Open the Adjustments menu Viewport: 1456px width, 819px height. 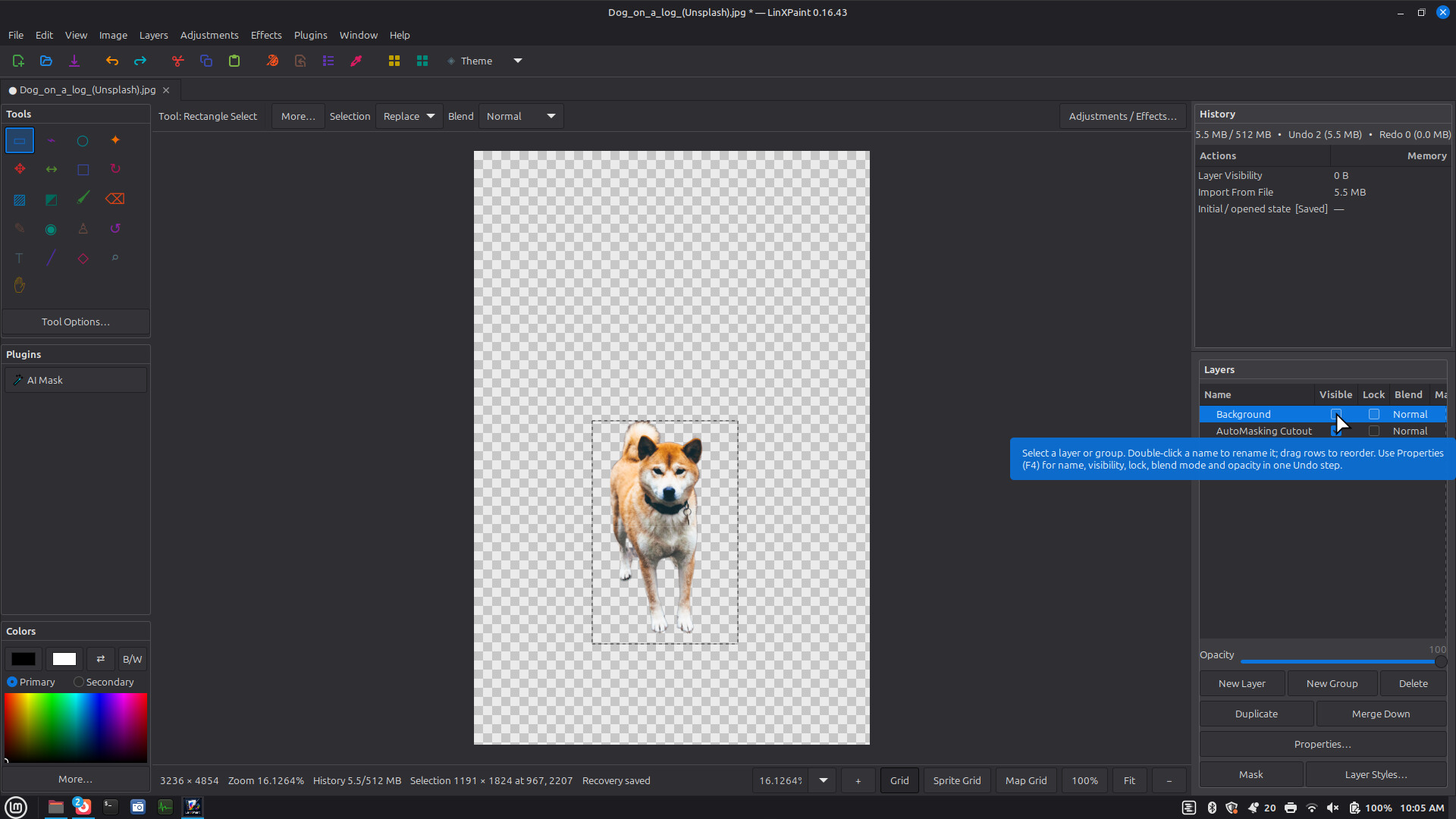[x=209, y=35]
